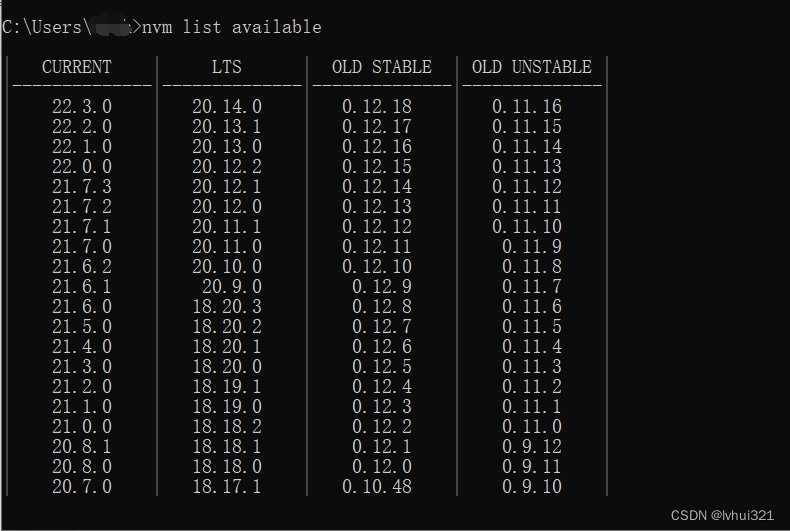790x531 pixels.
Task: Select old stable version 0.12.15
Action: 377,166
